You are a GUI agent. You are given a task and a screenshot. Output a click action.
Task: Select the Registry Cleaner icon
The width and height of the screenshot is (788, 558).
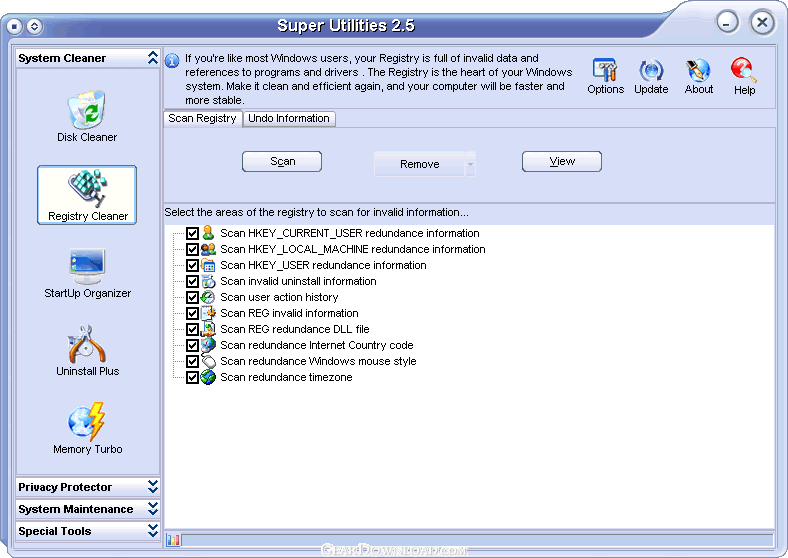[x=87, y=195]
